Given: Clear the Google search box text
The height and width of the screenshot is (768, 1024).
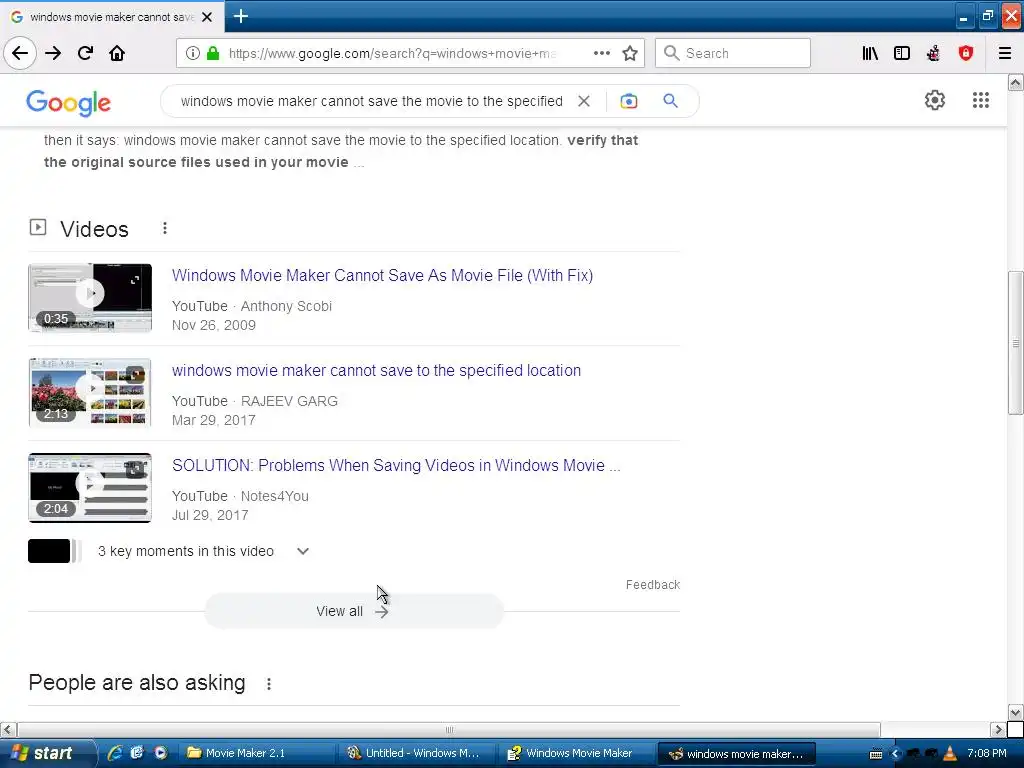Looking at the screenshot, I should 584,101.
